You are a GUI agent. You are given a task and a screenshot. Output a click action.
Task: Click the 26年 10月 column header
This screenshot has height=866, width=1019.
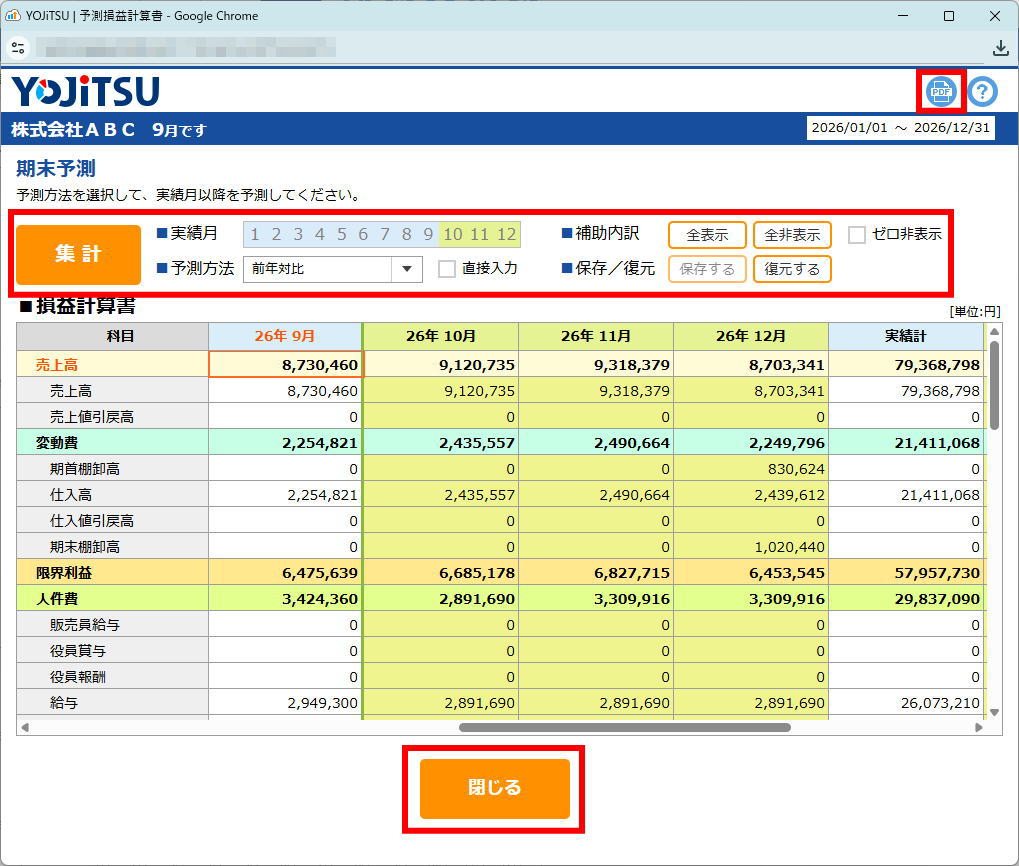pos(440,336)
